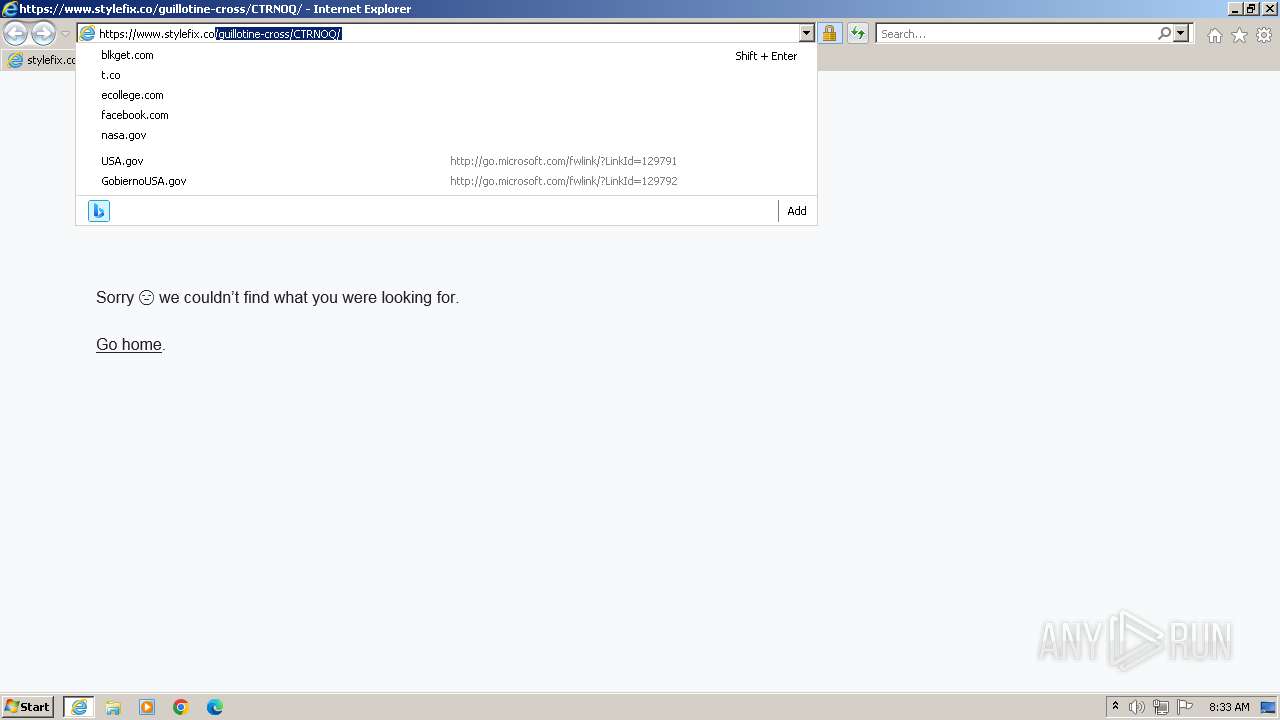1280x720 pixels.
Task: Open Windows Media Player taskbar icon
Action: (147, 706)
